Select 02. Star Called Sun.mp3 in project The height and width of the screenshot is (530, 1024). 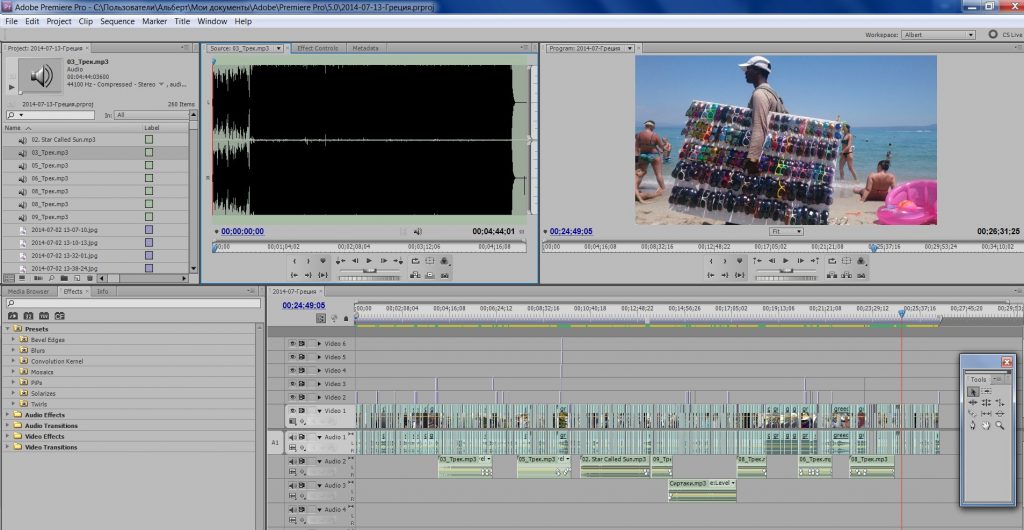[x=63, y=140]
